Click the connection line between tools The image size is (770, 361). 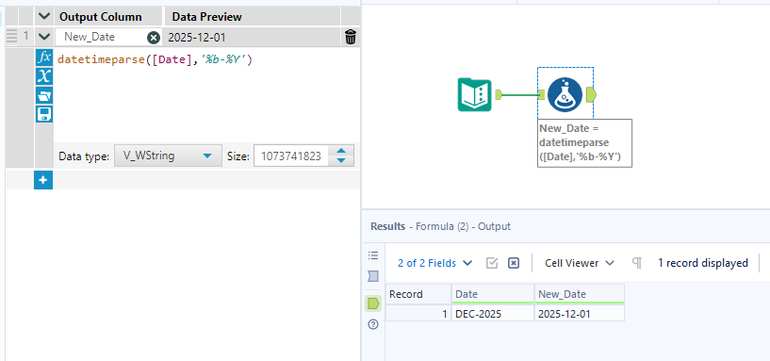[x=520, y=95]
